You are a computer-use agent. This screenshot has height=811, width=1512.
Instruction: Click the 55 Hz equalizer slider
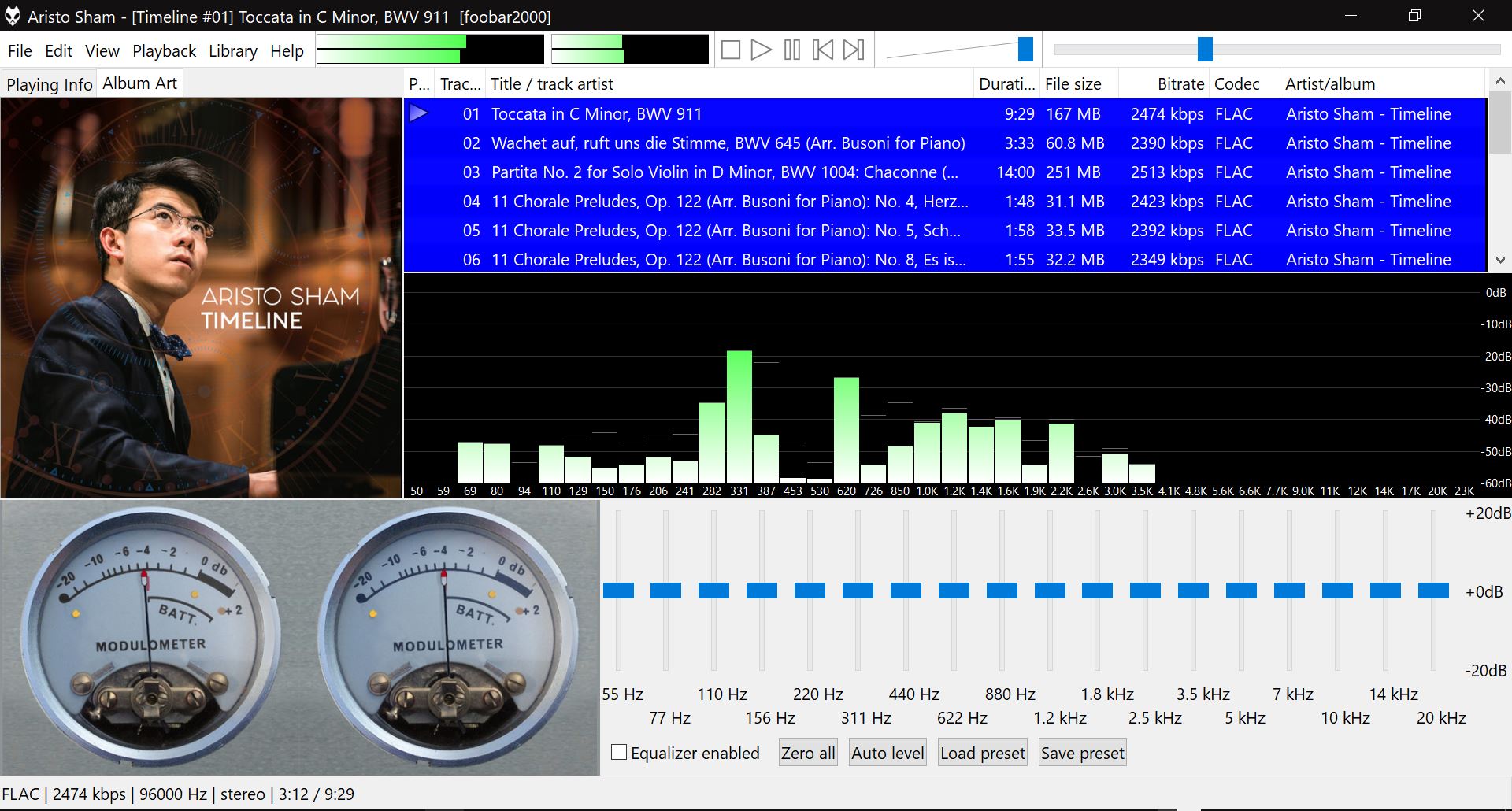pyautogui.click(x=618, y=591)
